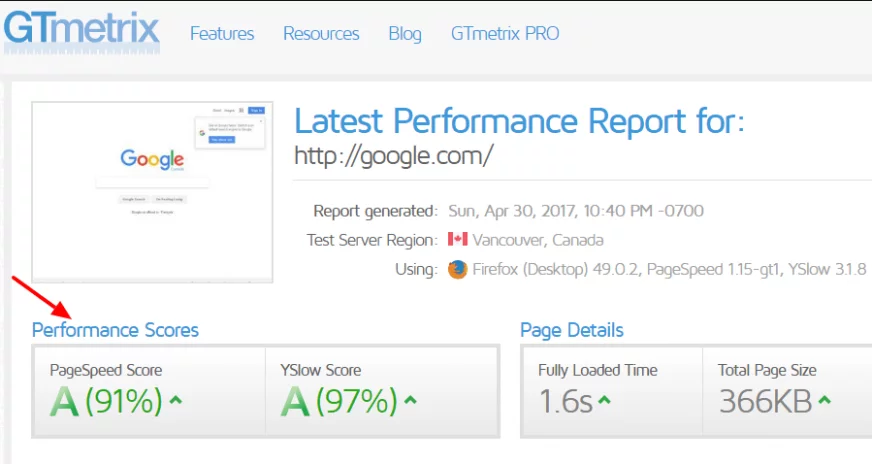The height and width of the screenshot is (464, 872).
Task: Click the Google page screenshot thumbnail
Action: click(x=152, y=192)
